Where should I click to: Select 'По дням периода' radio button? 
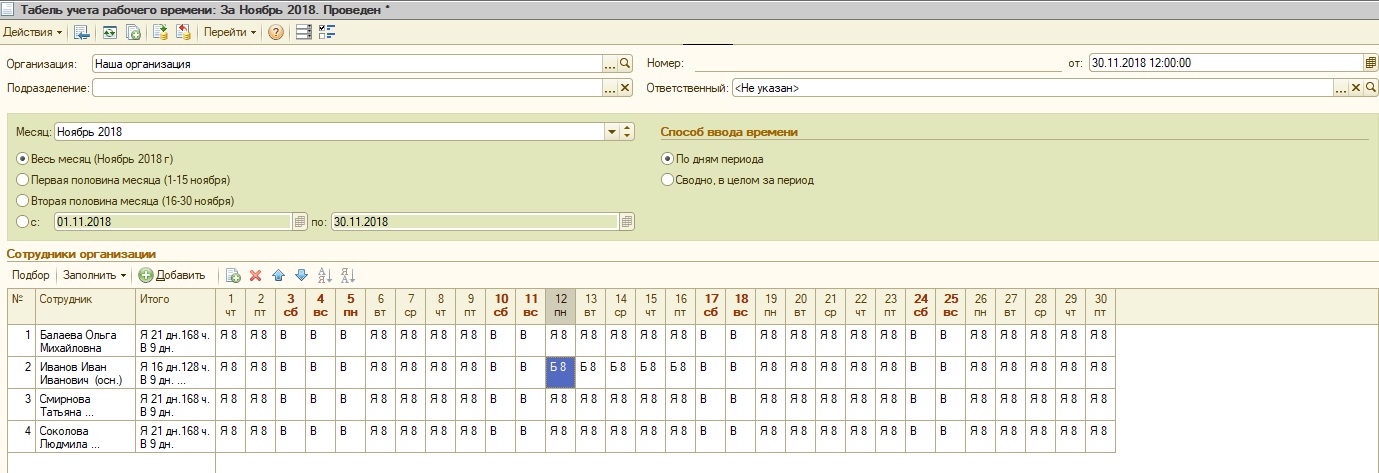coord(667,159)
